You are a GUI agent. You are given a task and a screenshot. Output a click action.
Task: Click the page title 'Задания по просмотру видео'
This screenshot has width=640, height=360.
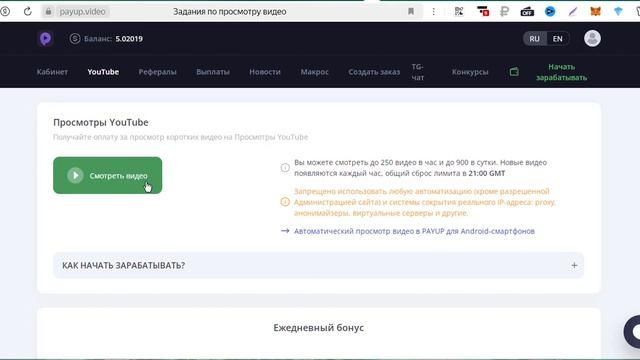pyautogui.click(x=229, y=11)
